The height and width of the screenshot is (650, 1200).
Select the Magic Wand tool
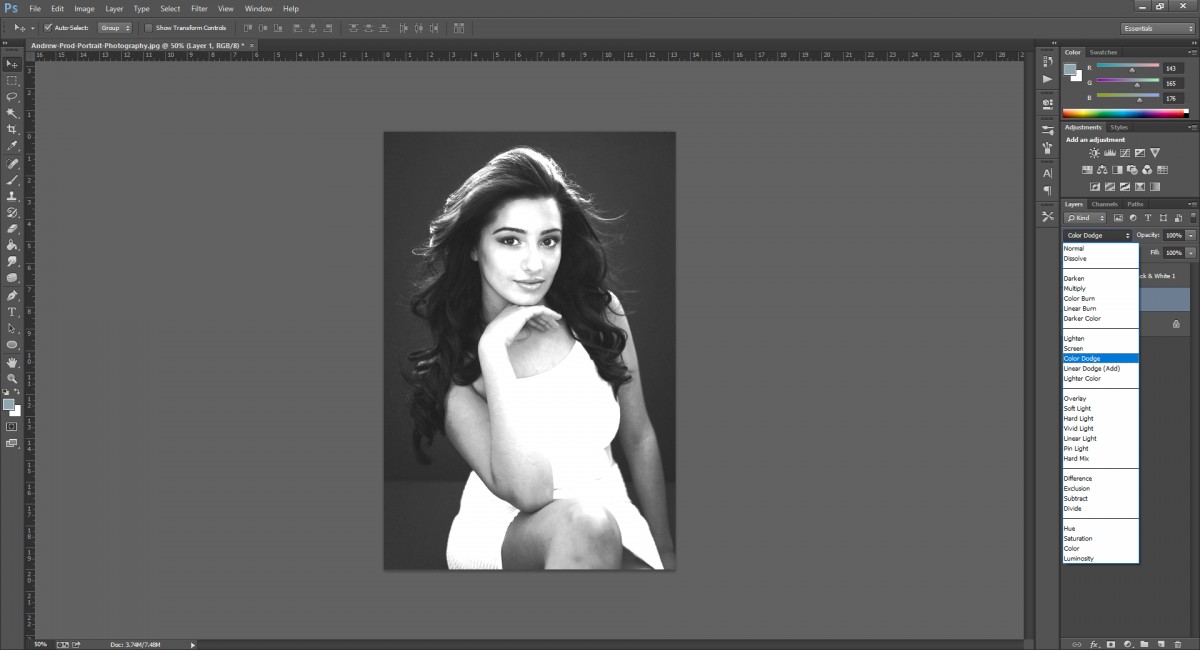click(12, 113)
